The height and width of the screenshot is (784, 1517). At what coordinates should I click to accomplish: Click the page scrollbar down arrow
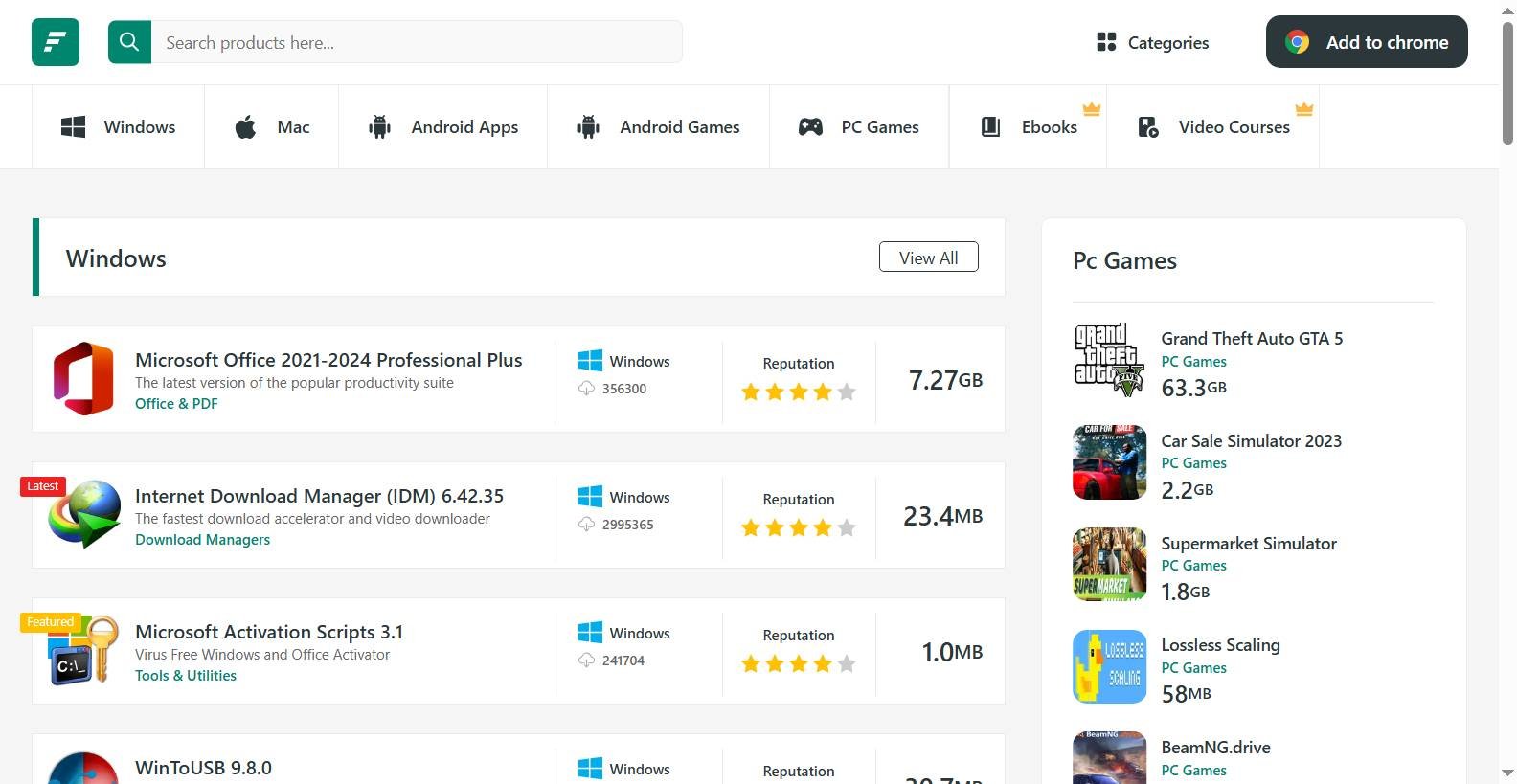click(x=1507, y=772)
